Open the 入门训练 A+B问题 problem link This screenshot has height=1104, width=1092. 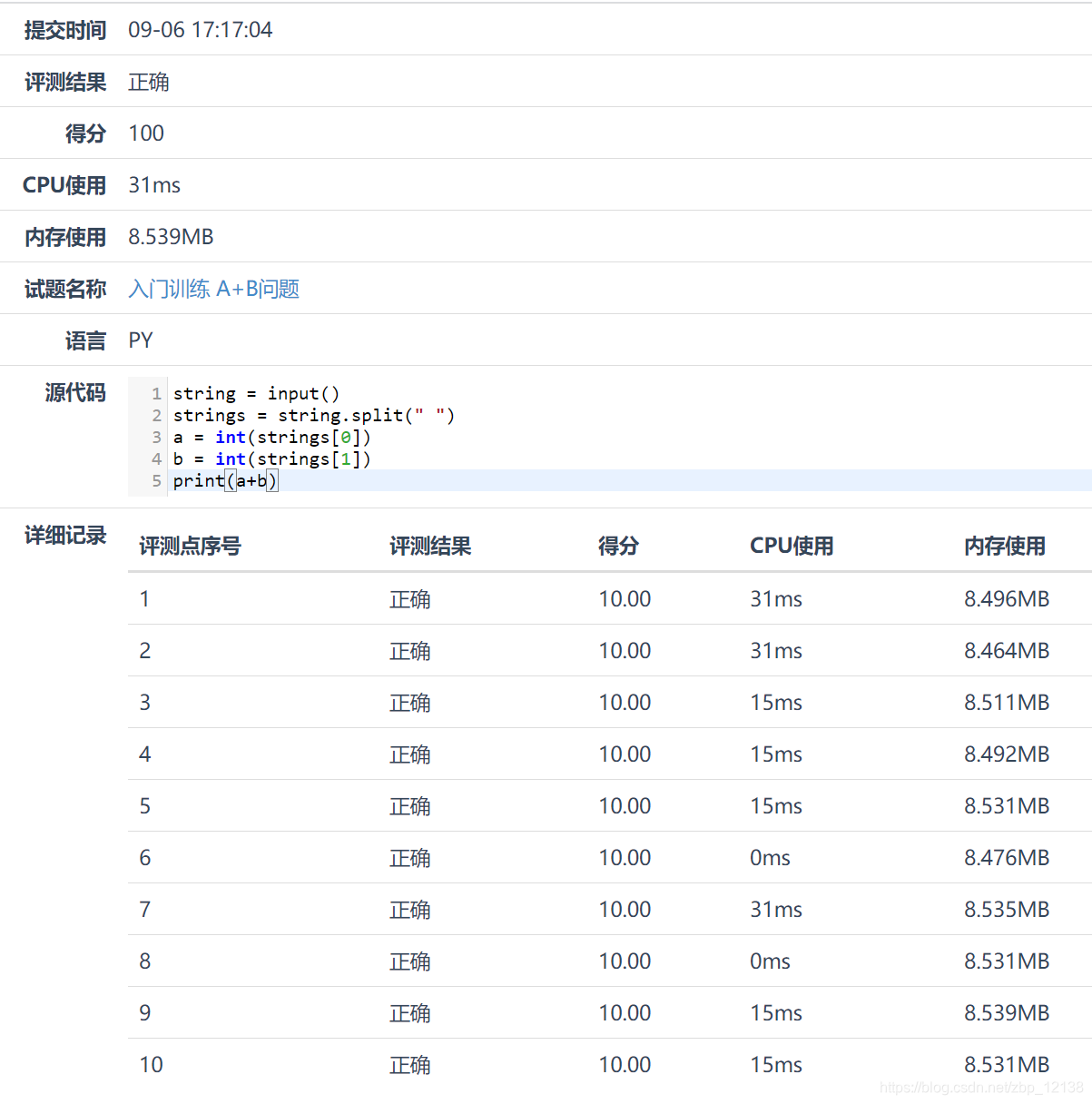pos(213,289)
